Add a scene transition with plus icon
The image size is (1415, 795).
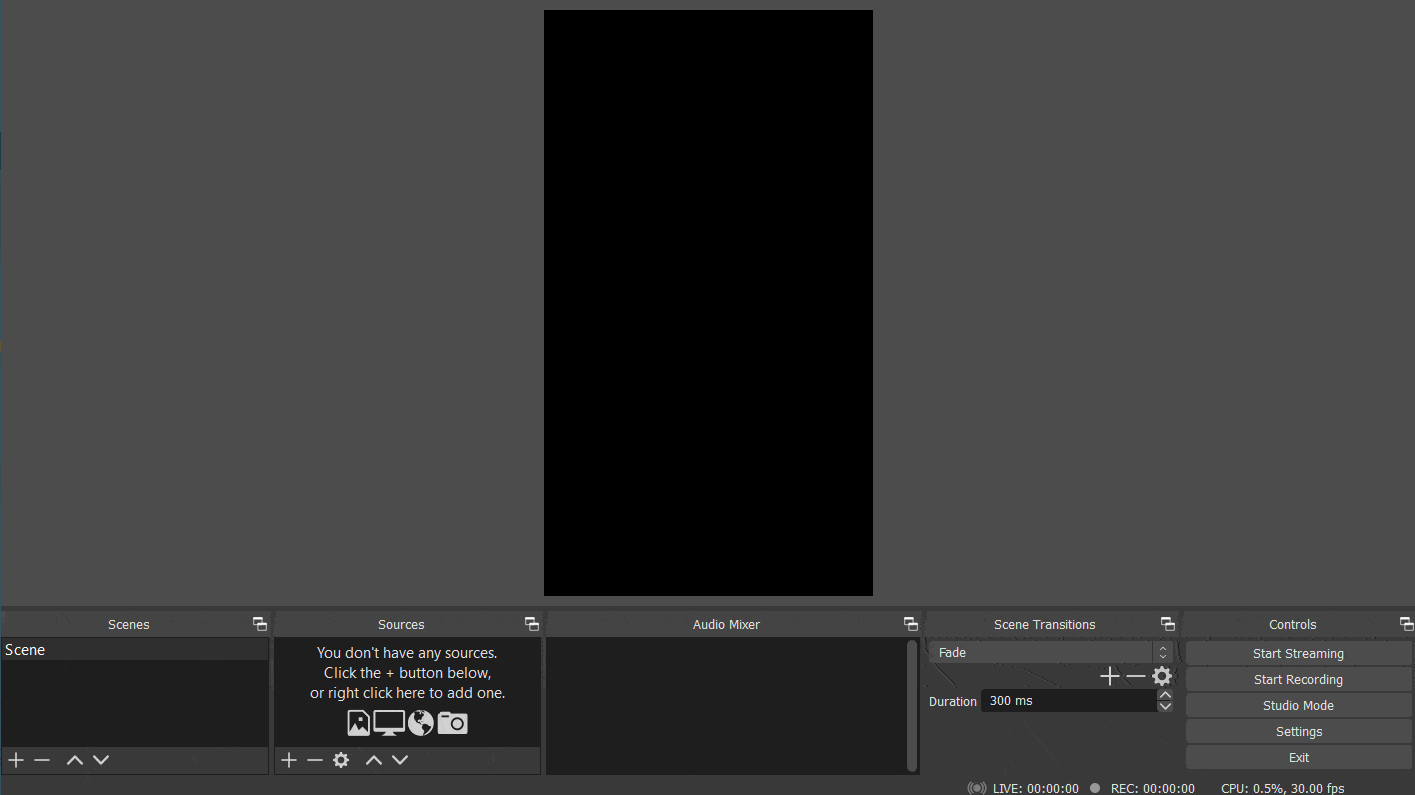tap(1110, 677)
